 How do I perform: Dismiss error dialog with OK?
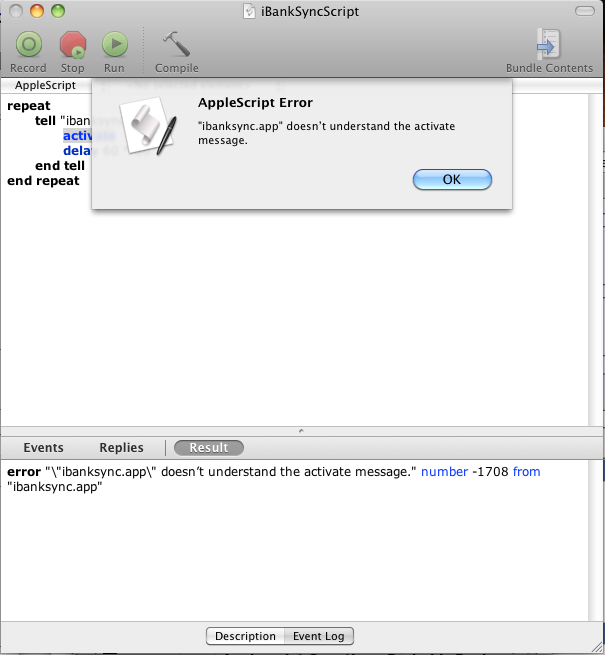[x=452, y=180]
